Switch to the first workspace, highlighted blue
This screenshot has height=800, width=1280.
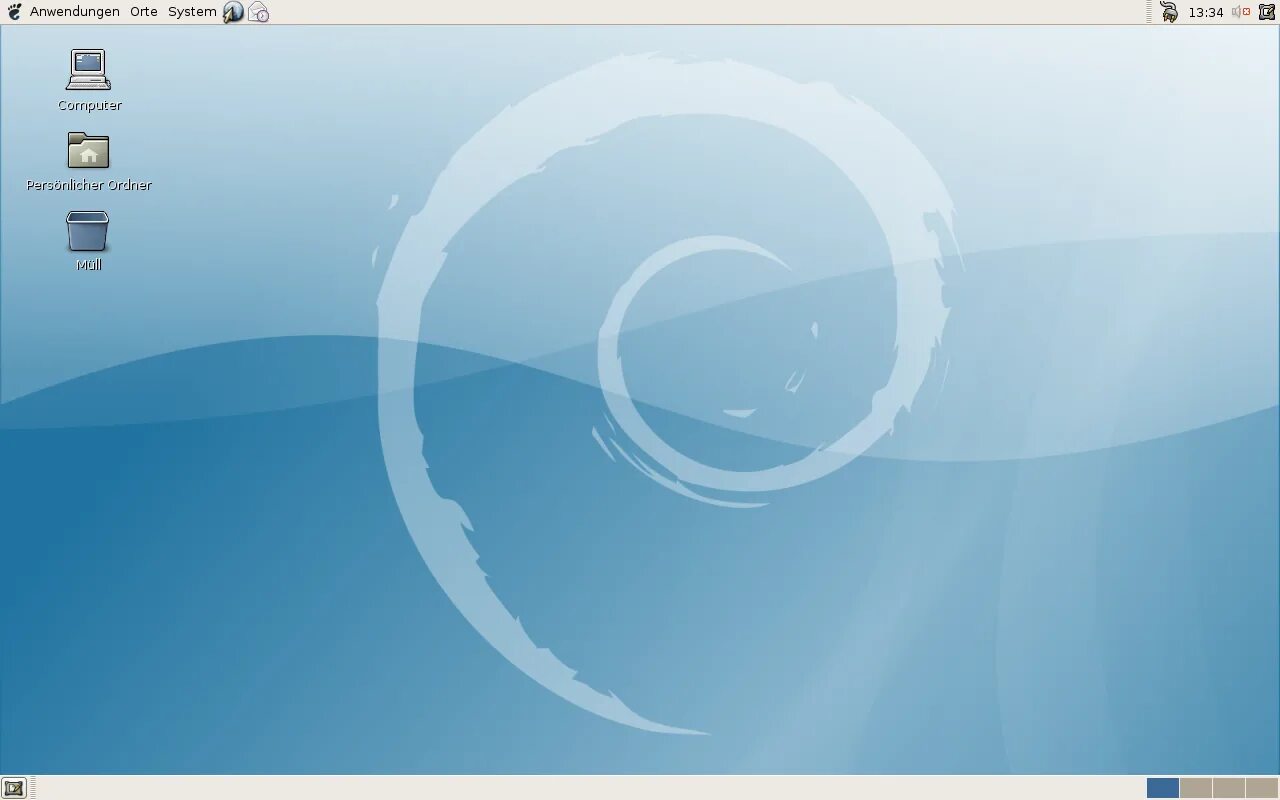pyautogui.click(x=1163, y=788)
